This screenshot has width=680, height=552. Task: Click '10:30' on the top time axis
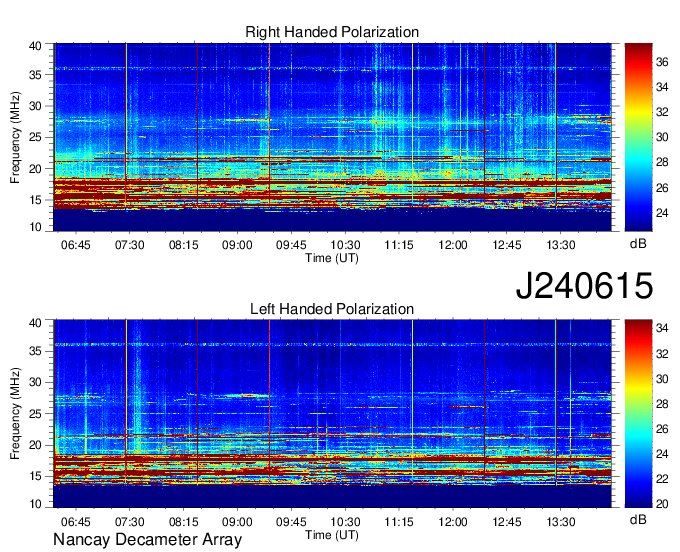tap(345, 245)
